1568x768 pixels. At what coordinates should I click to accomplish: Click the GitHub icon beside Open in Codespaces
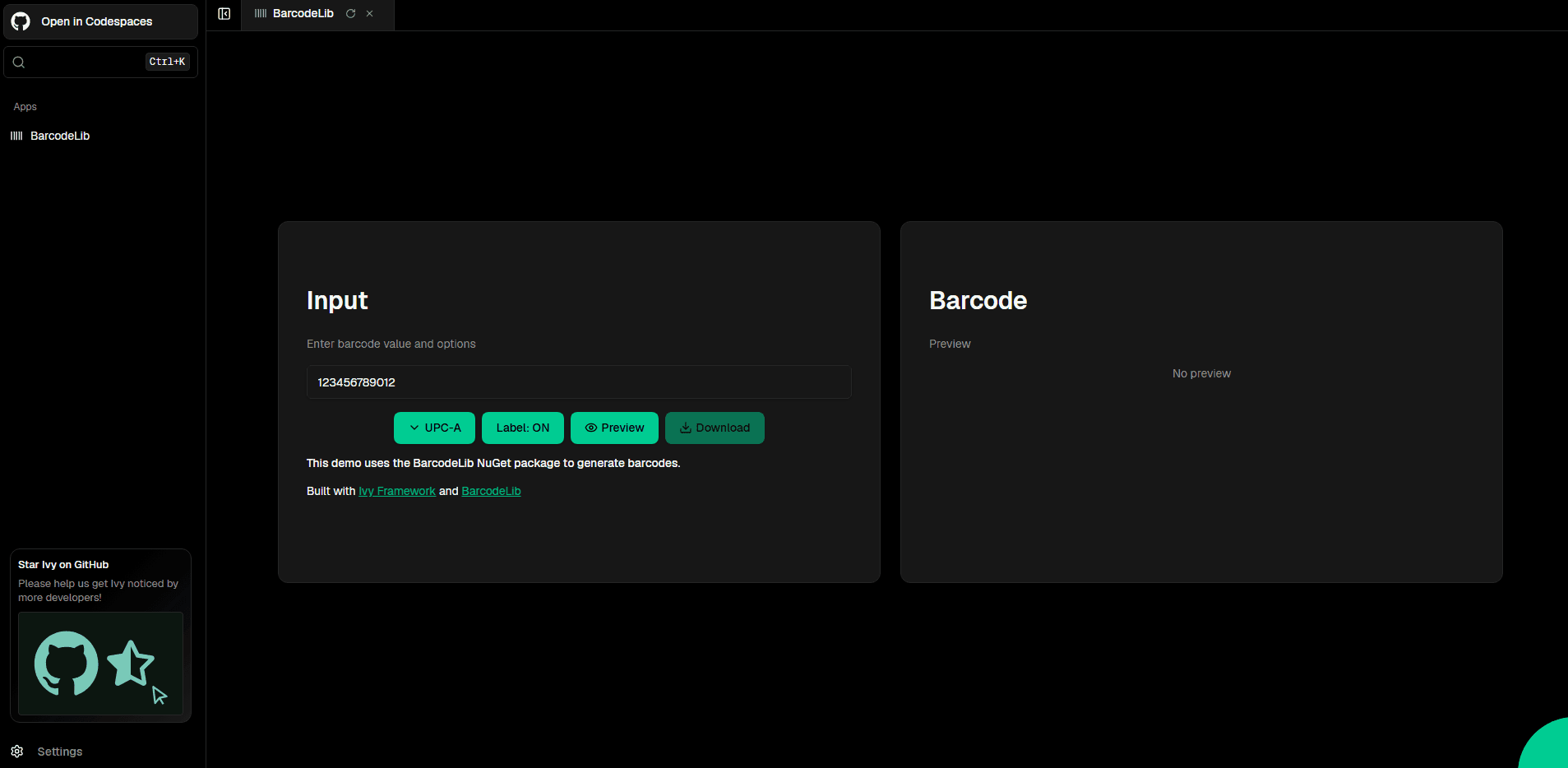click(x=20, y=21)
